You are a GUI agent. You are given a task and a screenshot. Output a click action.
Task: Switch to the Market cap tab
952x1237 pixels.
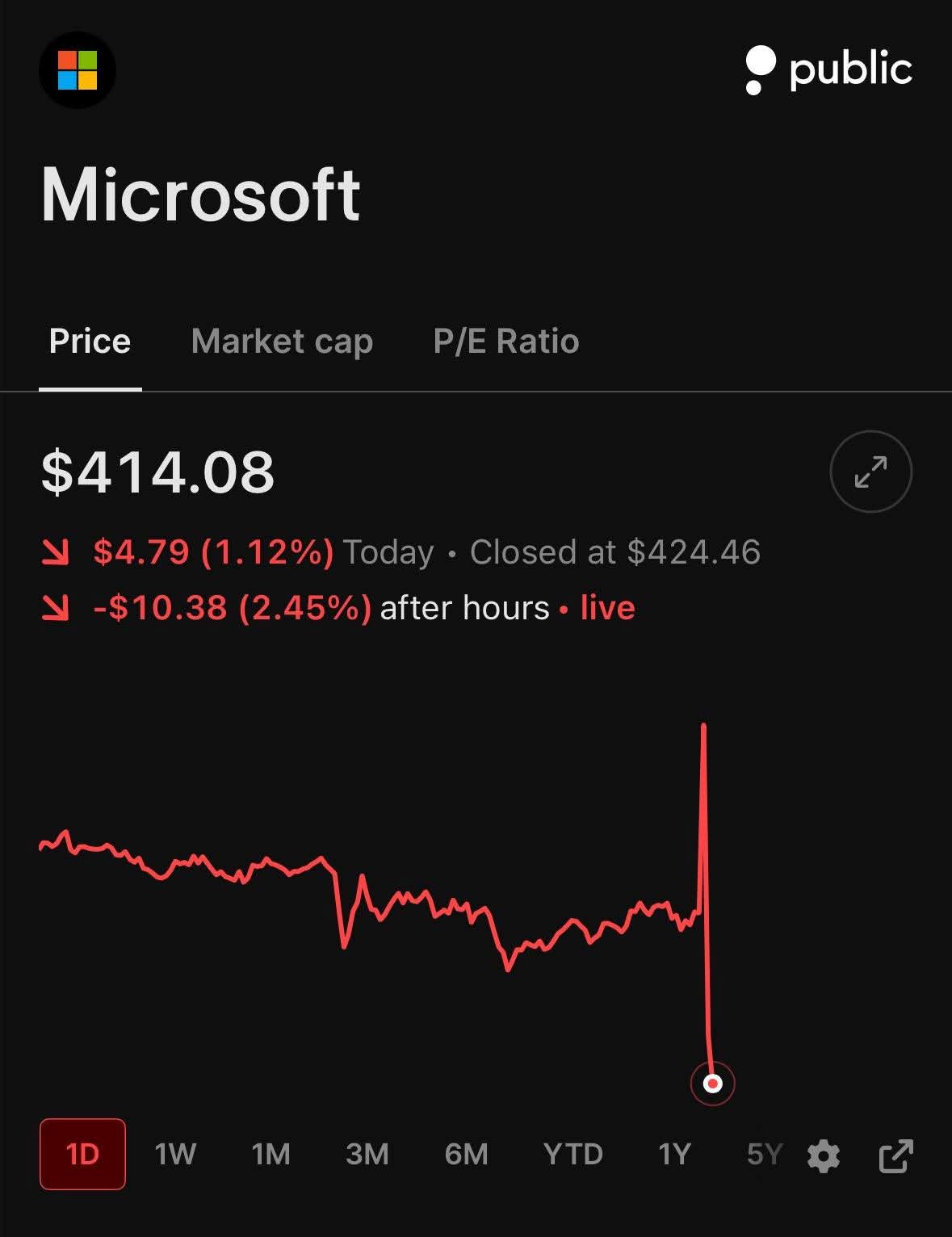[282, 342]
